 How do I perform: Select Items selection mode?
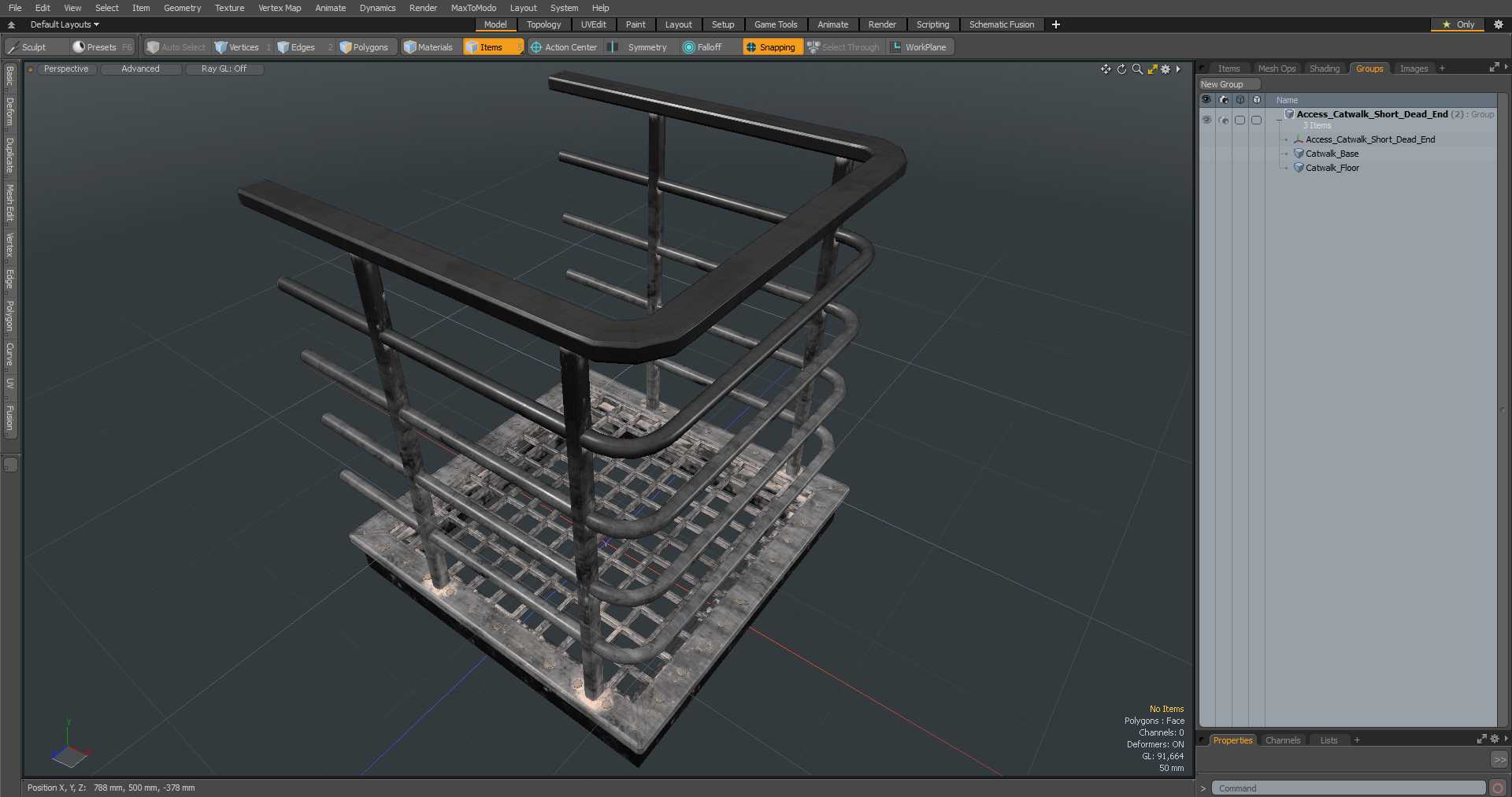492,47
